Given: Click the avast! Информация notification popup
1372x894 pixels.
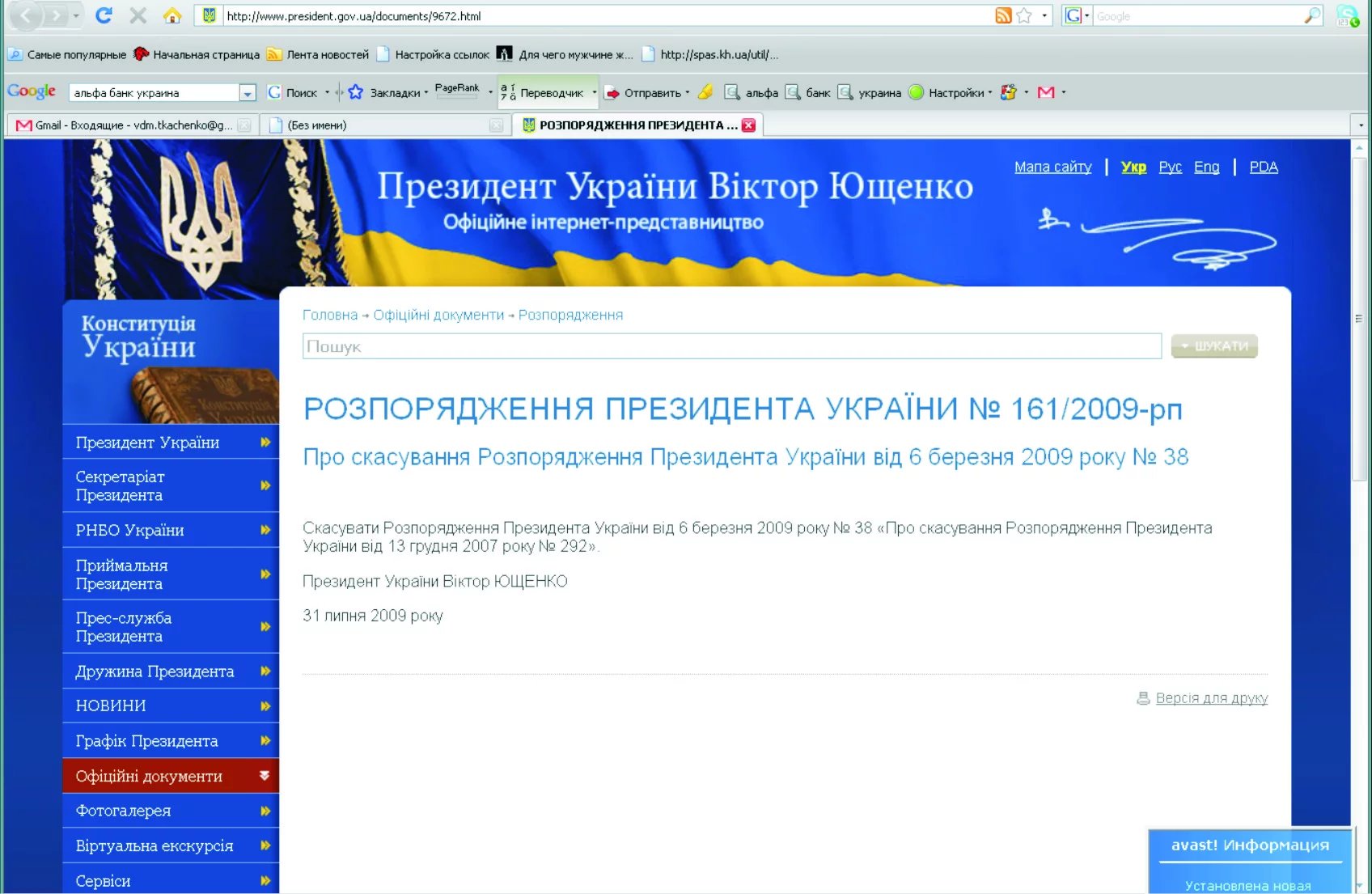Looking at the screenshot, I should (1250, 861).
